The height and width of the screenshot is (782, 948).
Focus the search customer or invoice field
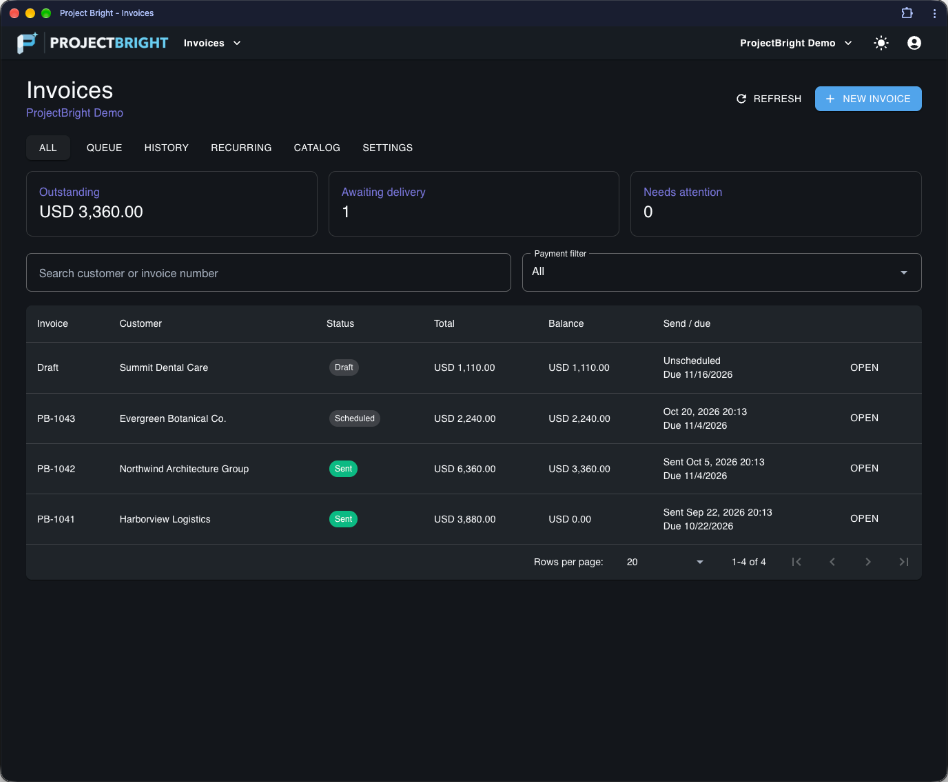tap(268, 273)
